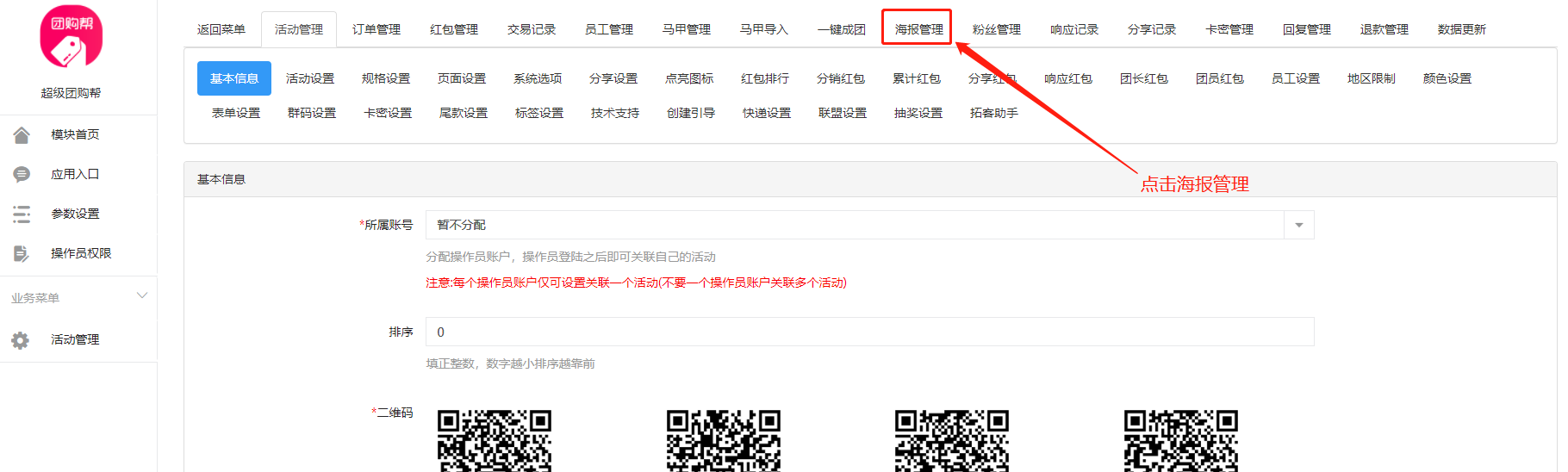
Task: Click 模块首页 in the sidebar
Action: (x=75, y=134)
